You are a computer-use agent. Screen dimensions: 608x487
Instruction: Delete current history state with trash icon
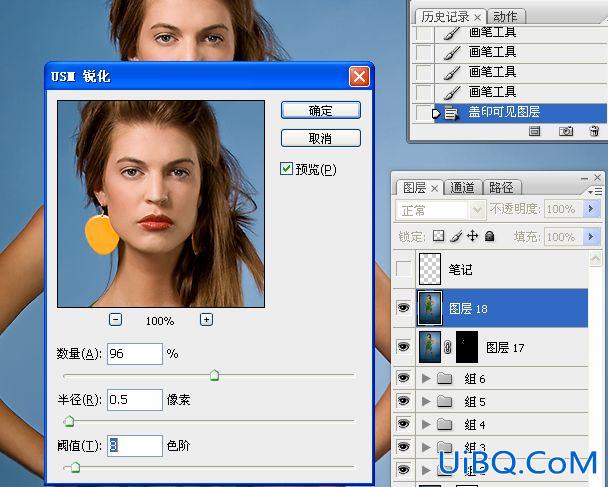(594, 131)
